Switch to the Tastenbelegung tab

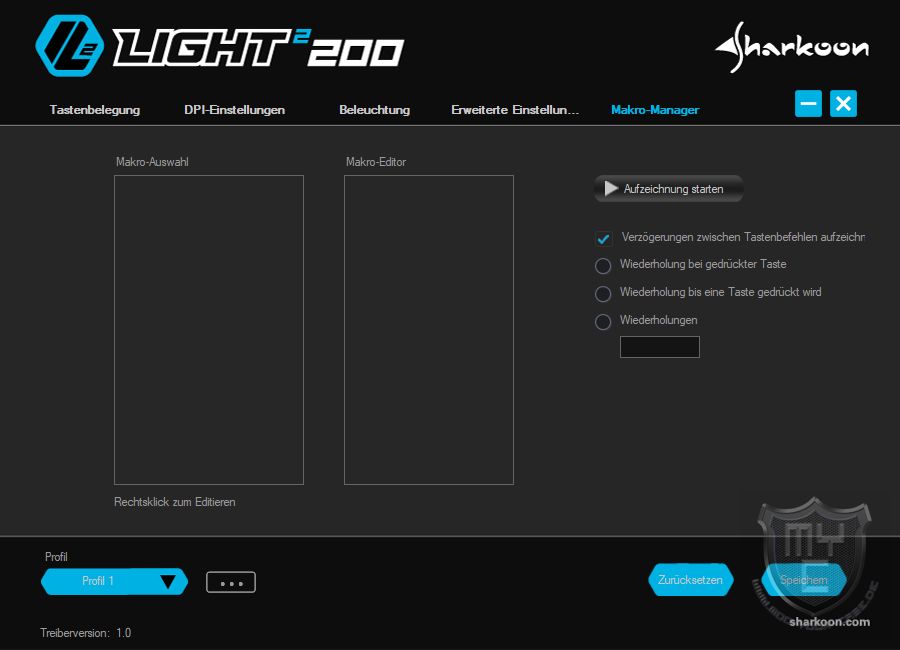point(95,110)
